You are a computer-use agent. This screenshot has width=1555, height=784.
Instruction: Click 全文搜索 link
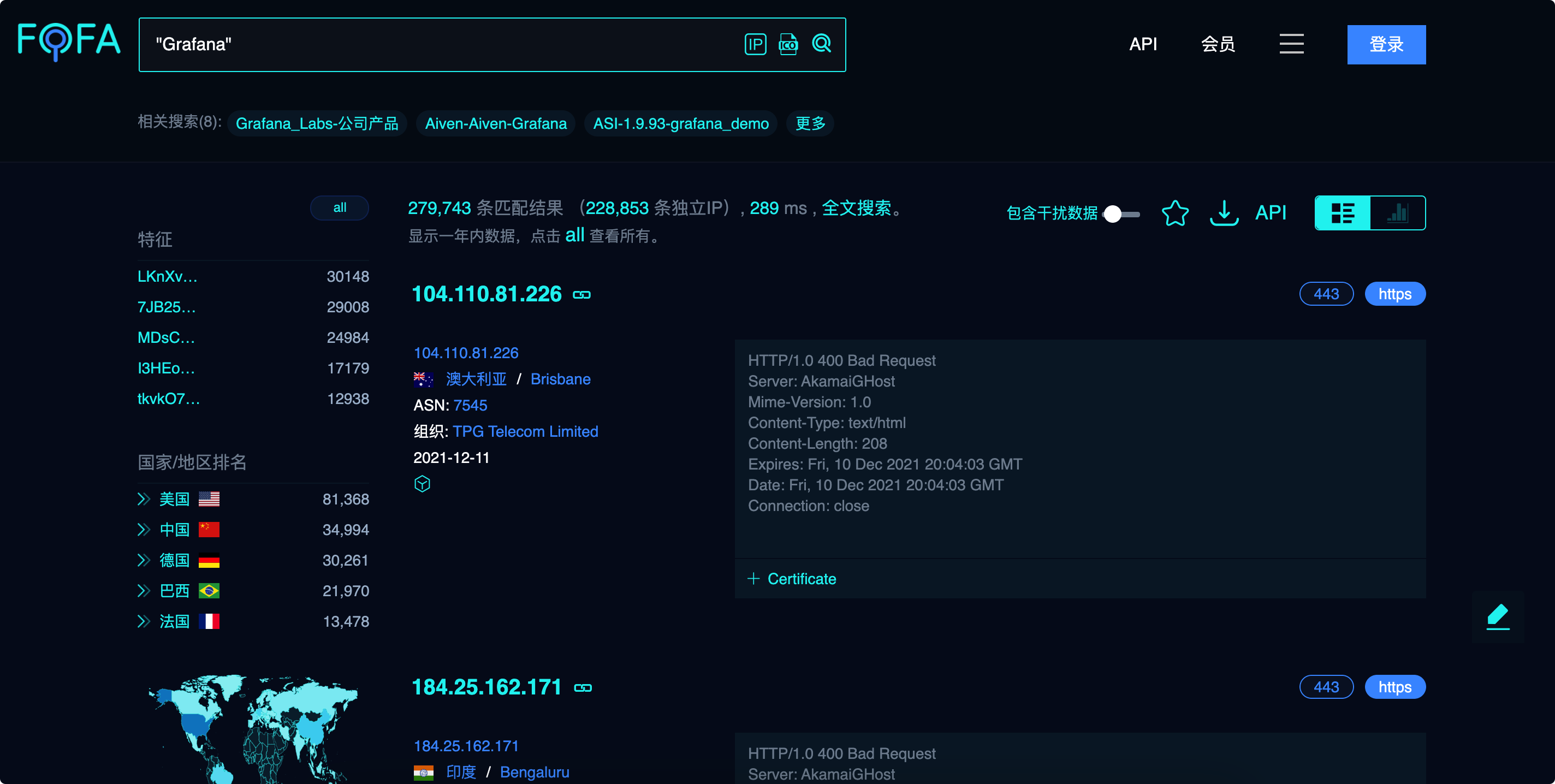856,208
